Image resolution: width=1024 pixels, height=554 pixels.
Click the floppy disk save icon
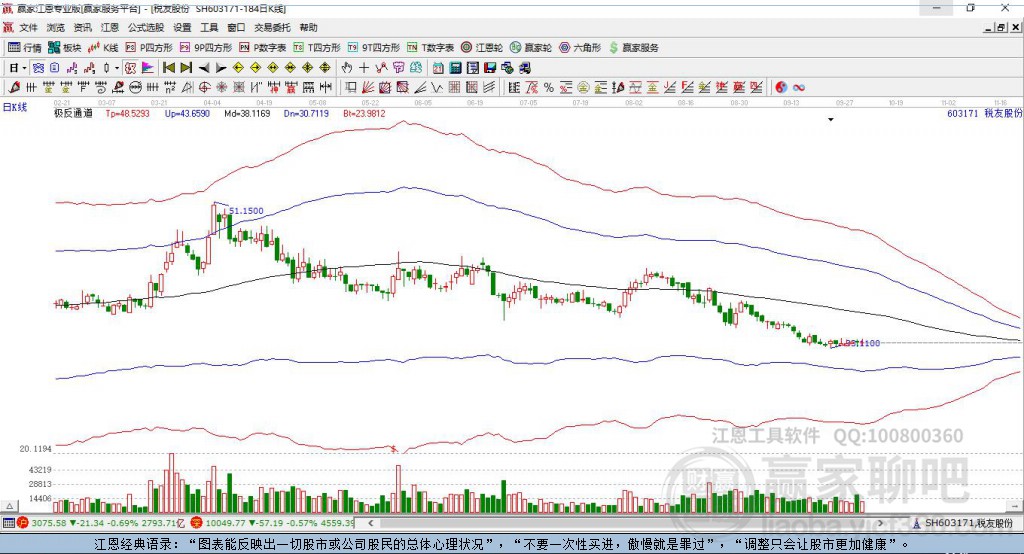490,68
